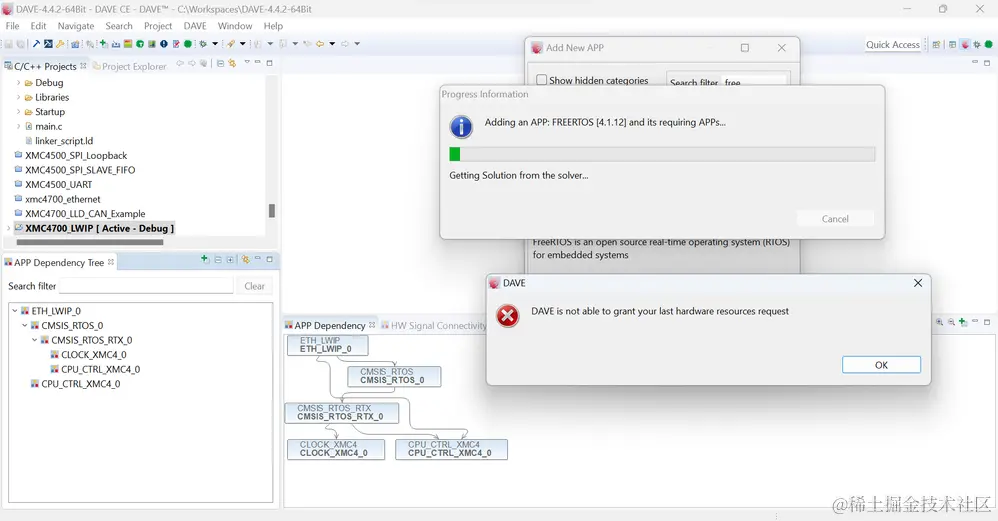998x521 pixels.
Task: Select the linker_script.ld file
Action: (x=64, y=141)
